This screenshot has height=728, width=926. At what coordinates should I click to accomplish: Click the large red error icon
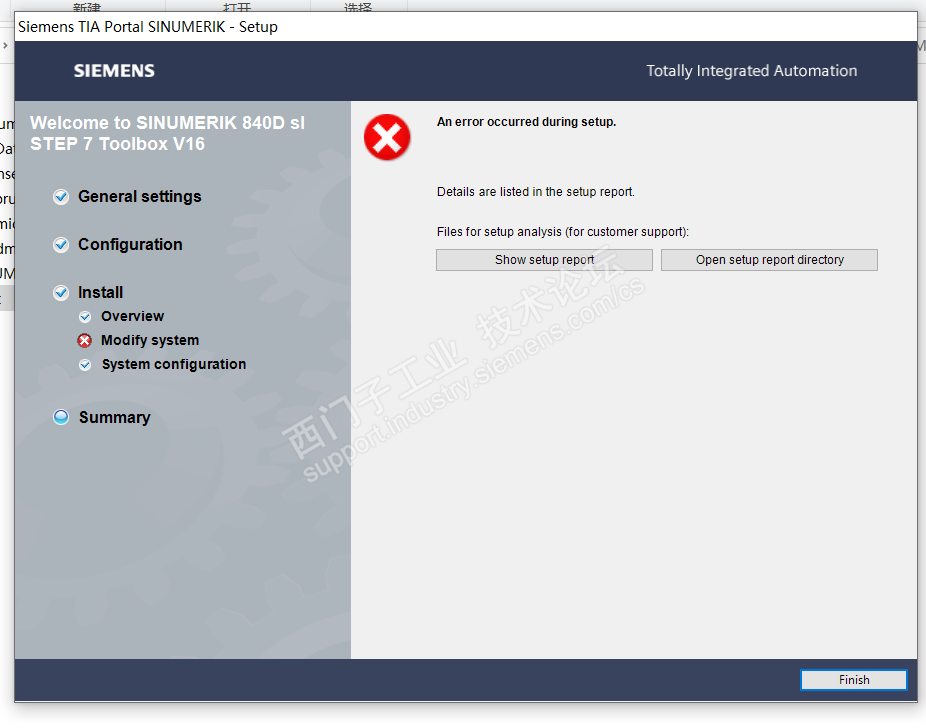pyautogui.click(x=387, y=137)
